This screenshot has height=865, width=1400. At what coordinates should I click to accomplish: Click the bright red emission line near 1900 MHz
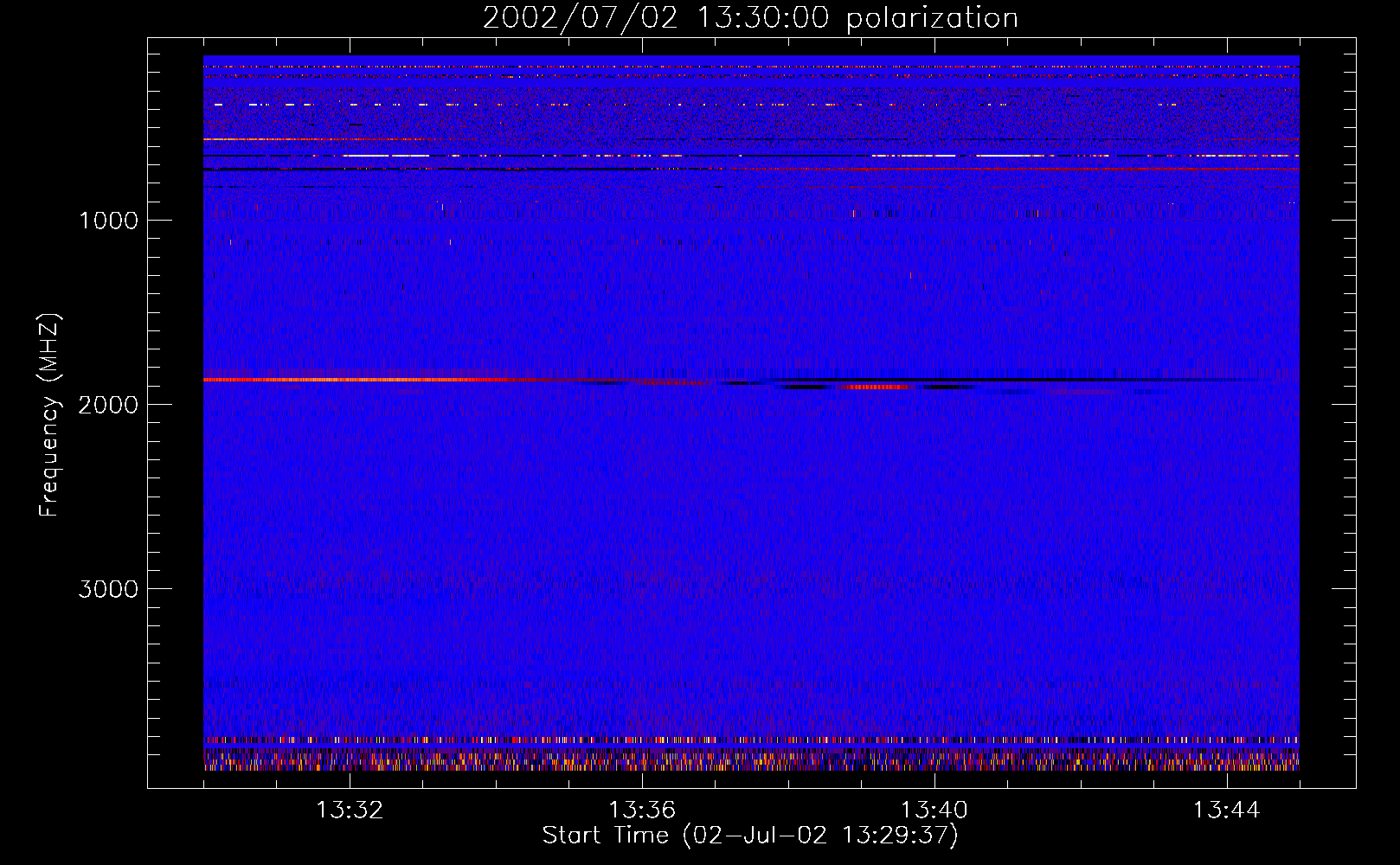(x=363, y=380)
